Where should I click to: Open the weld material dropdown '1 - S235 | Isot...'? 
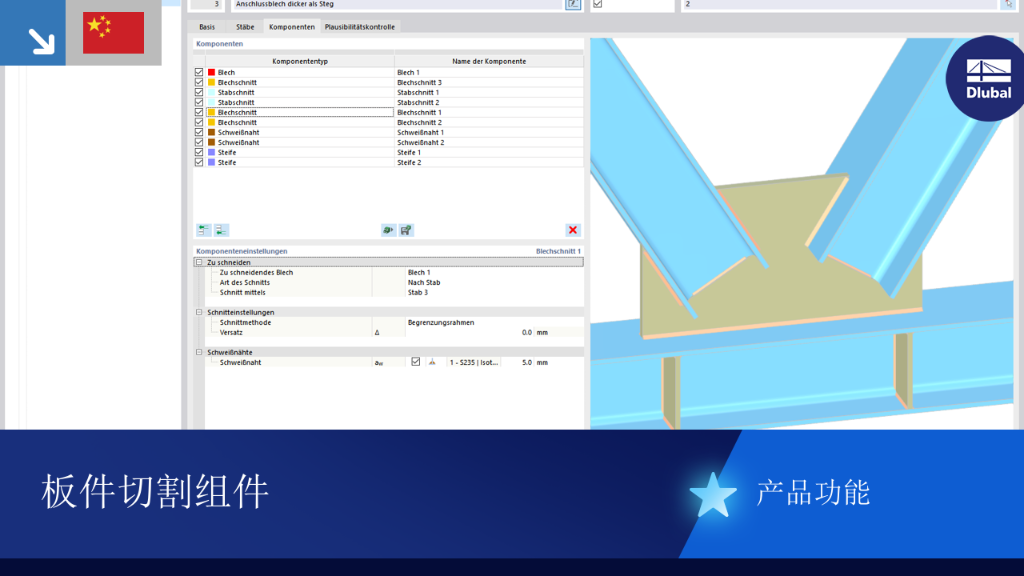point(473,362)
